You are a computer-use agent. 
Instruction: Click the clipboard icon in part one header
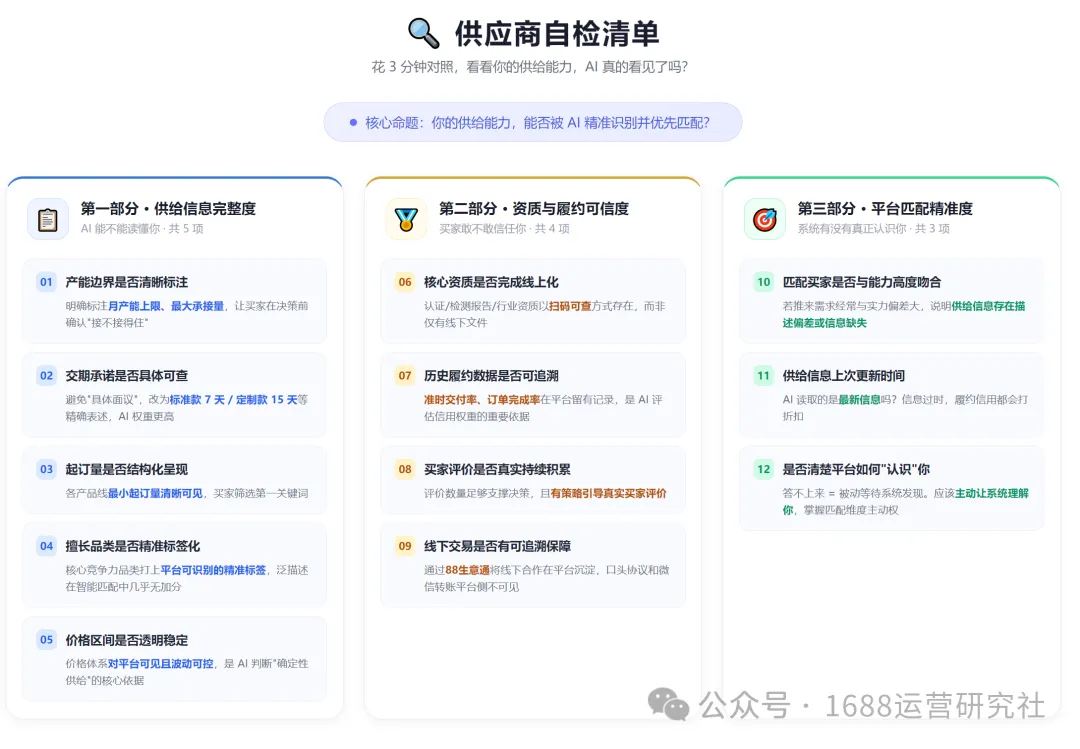click(x=48, y=219)
